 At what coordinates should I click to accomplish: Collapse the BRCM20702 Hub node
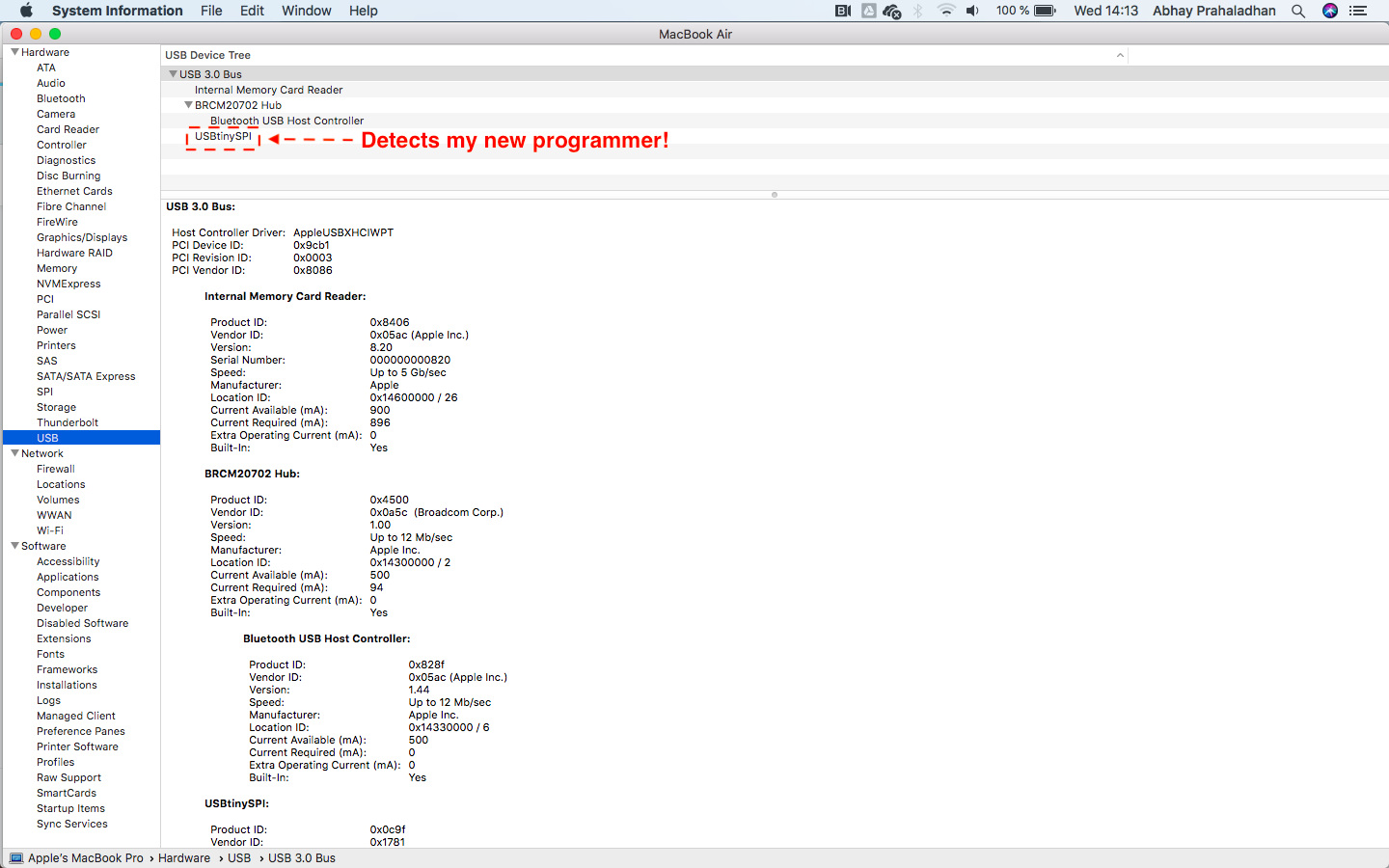tap(189, 105)
